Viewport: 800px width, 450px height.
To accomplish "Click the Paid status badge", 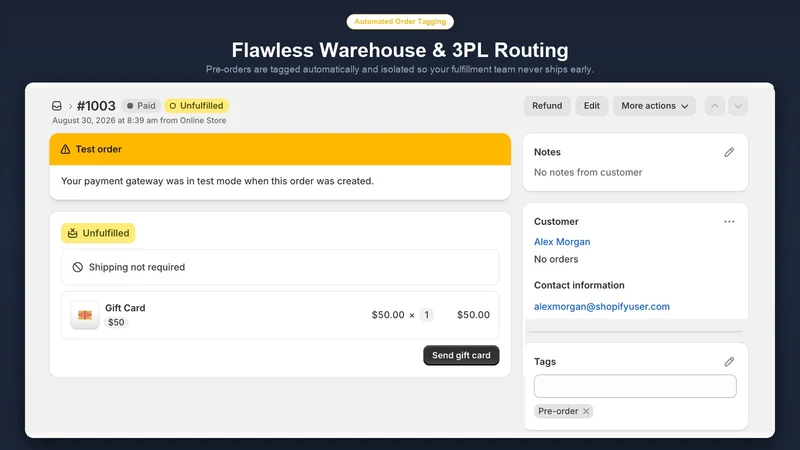I will click(141, 106).
